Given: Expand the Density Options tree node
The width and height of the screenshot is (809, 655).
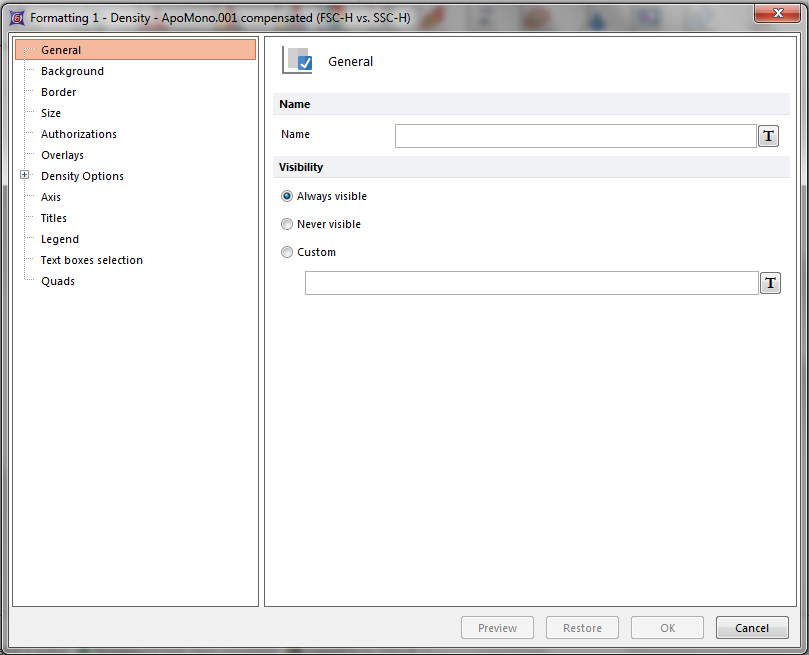Looking at the screenshot, I should click(25, 176).
